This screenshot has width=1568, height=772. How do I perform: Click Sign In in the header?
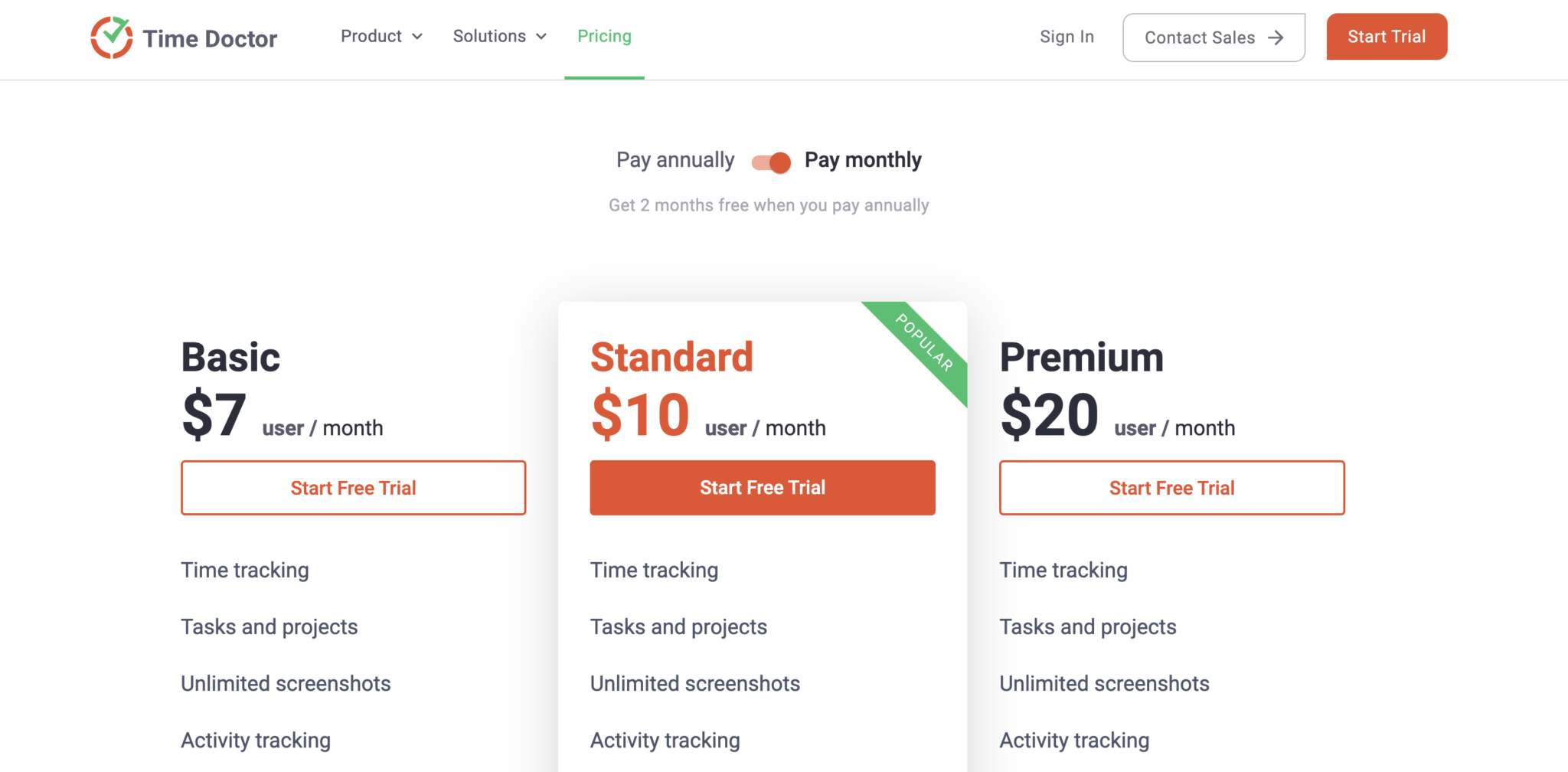pyautogui.click(x=1067, y=37)
